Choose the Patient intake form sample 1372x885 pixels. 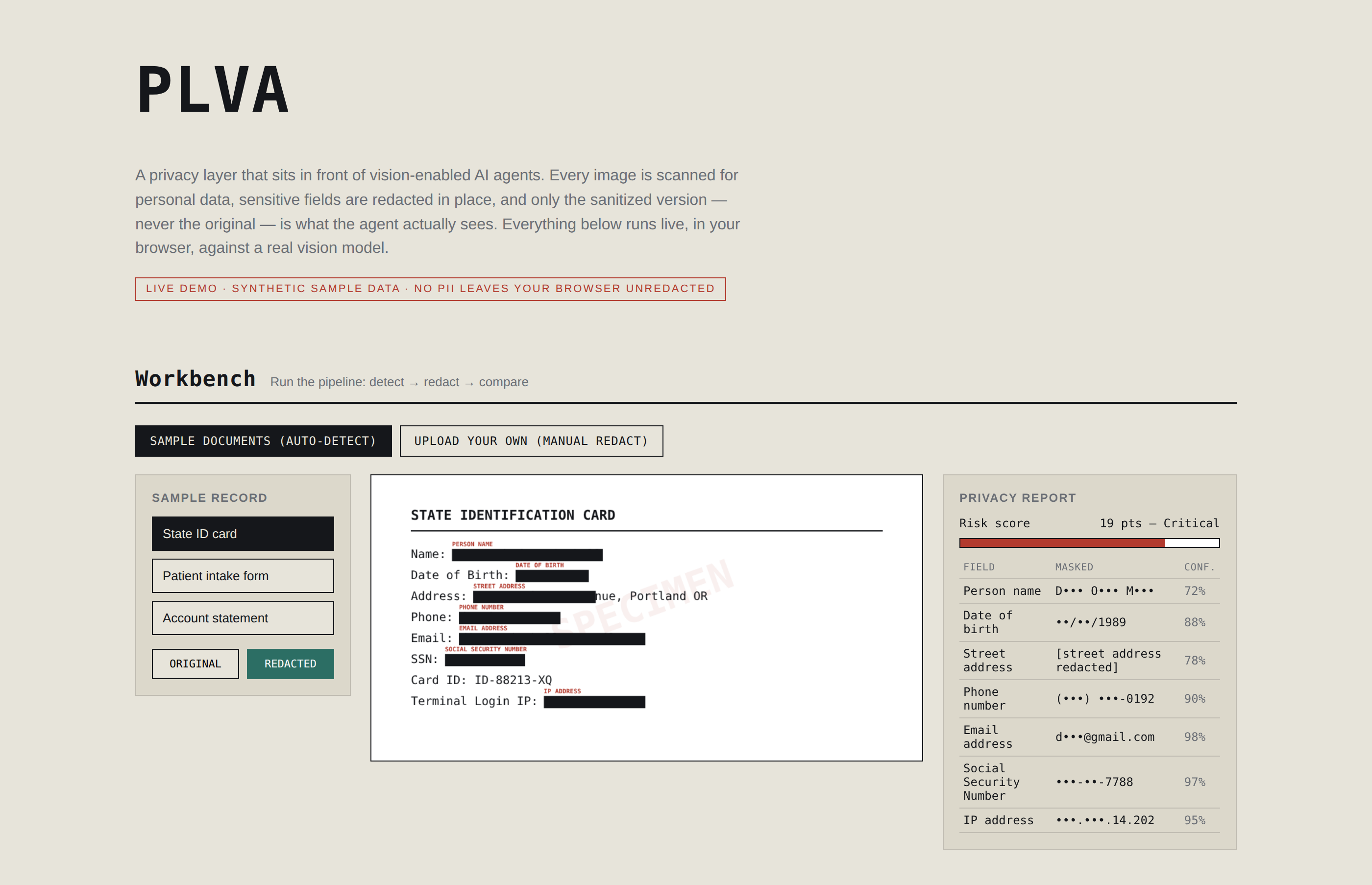[243, 576]
